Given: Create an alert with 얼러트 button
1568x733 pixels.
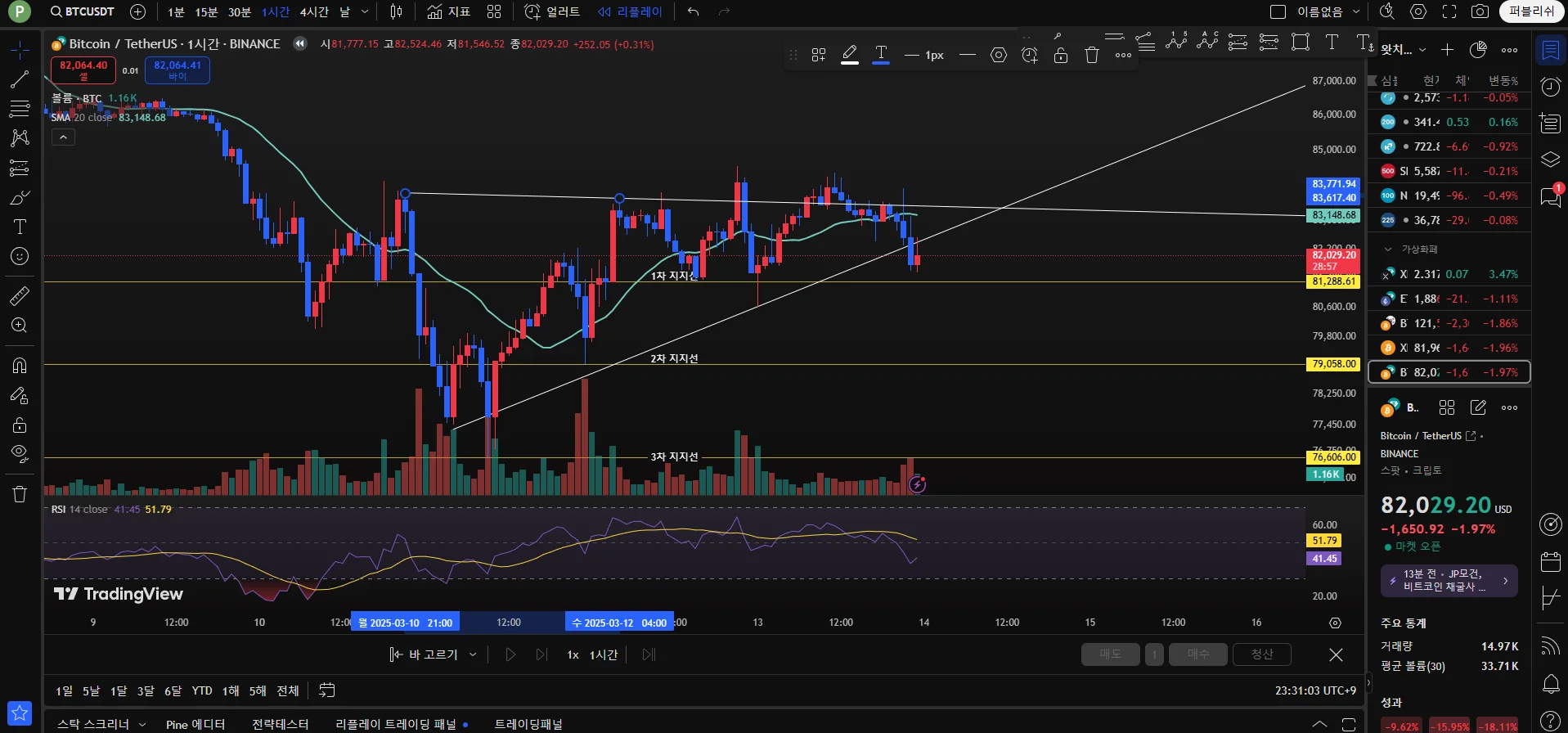Looking at the screenshot, I should click(552, 11).
